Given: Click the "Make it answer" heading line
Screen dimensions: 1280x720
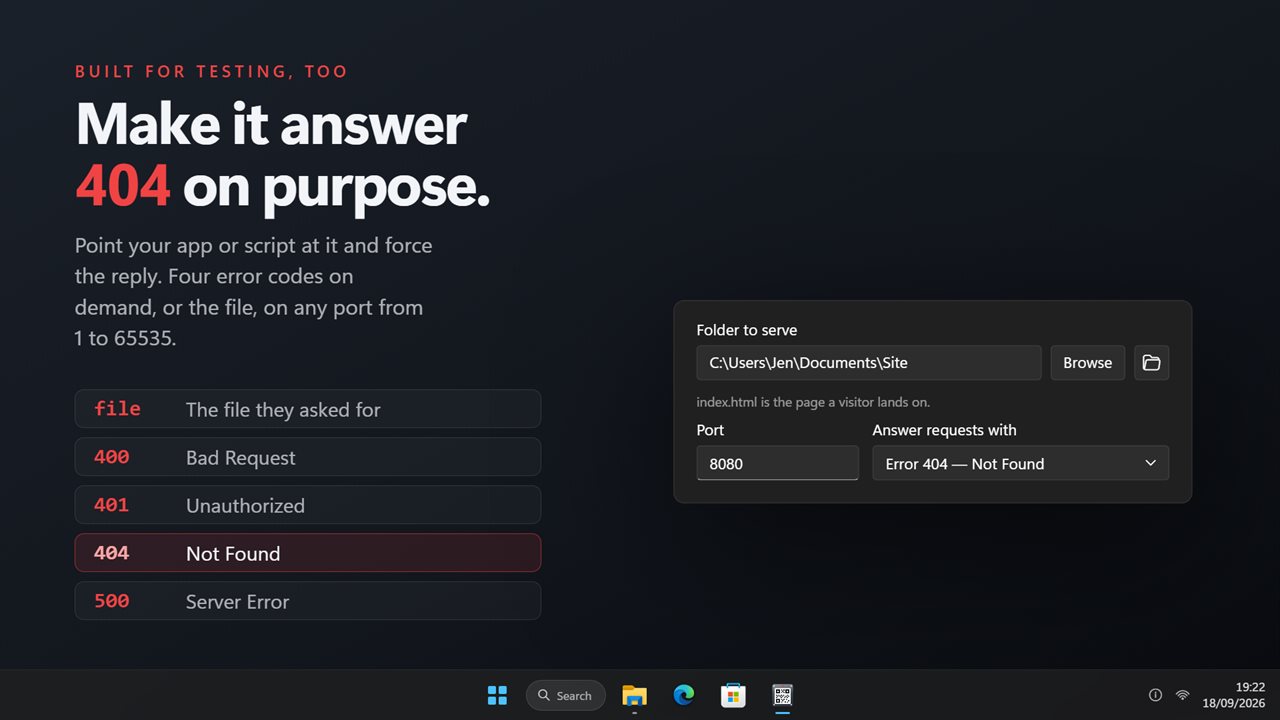Looking at the screenshot, I should [271, 125].
